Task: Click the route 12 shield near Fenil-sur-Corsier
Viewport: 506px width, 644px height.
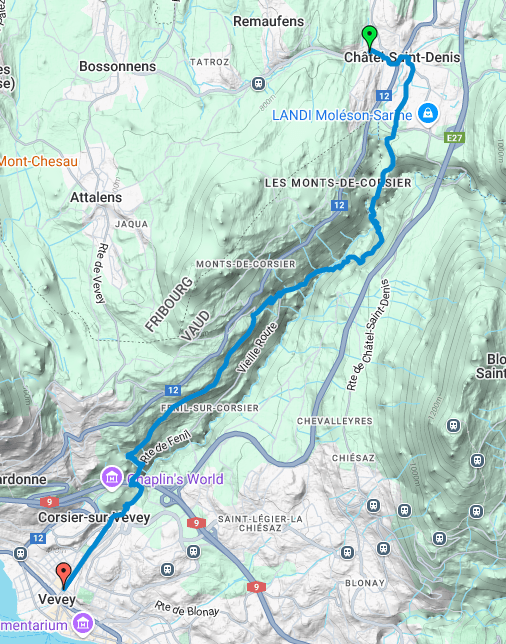Action: (x=173, y=390)
